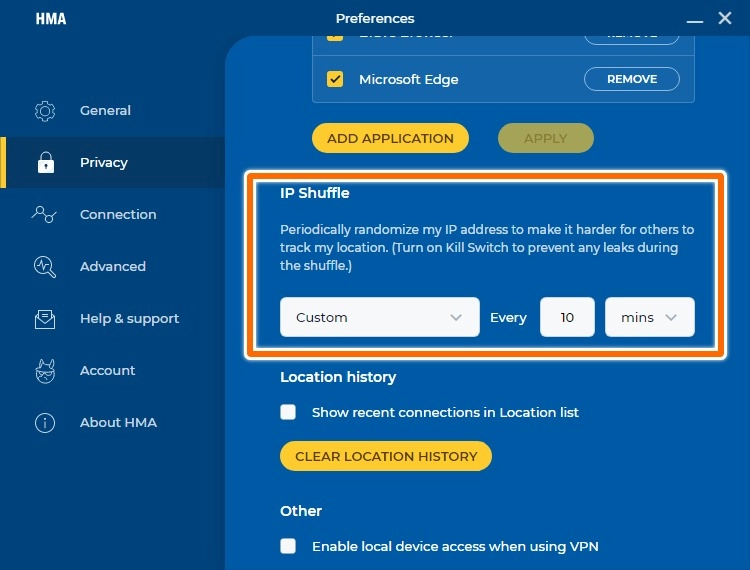Screen dimensions: 750x570
Task: Switch to the Account section
Action: [x=112, y=371]
